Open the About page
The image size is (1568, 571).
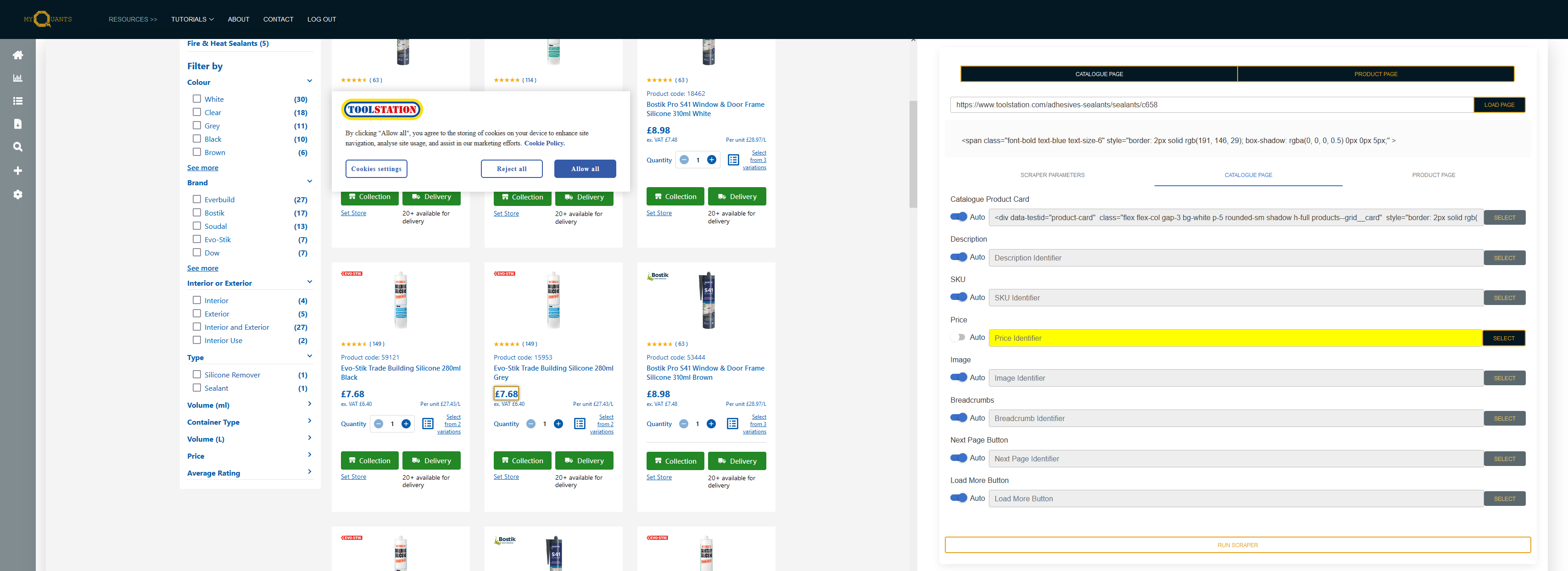pyautogui.click(x=239, y=19)
